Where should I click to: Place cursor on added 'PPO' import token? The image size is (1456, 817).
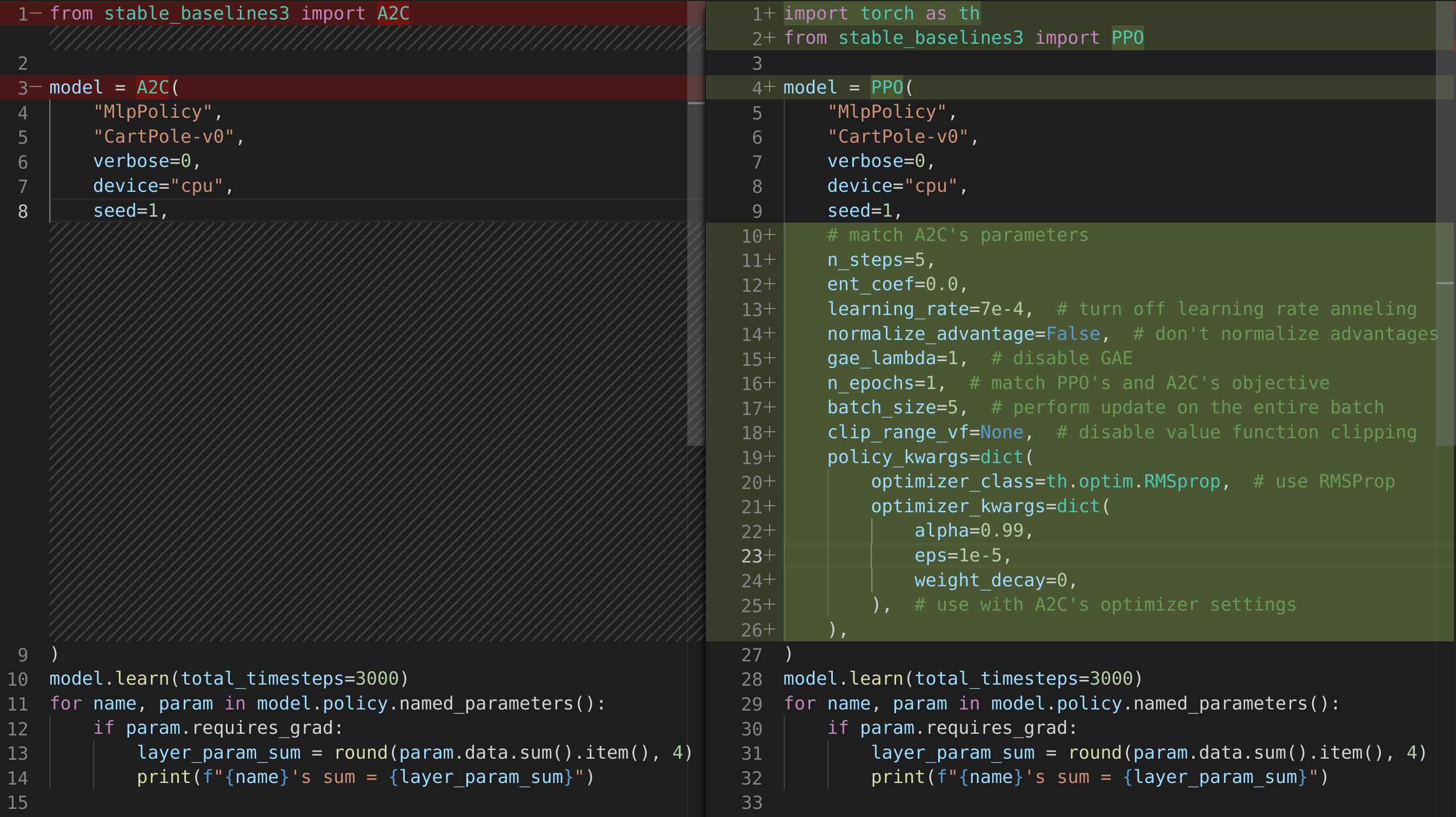click(x=1127, y=38)
